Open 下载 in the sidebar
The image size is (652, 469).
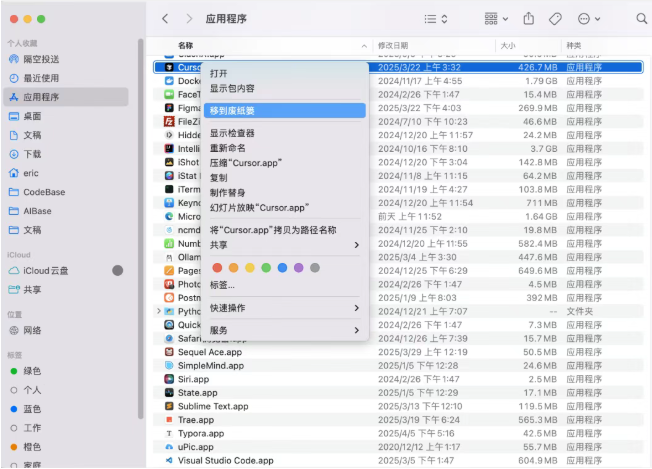tap(66, 154)
